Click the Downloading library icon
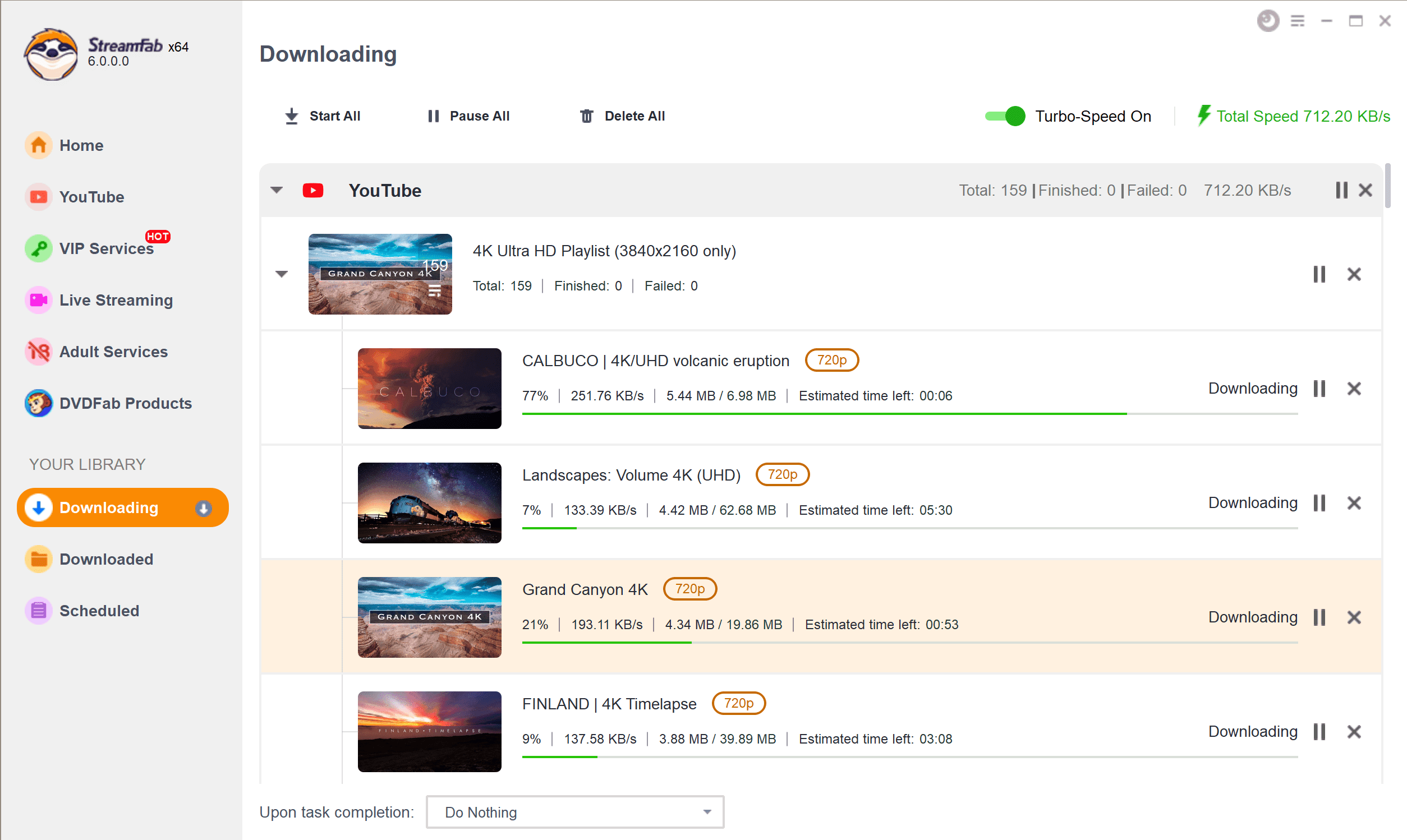The height and width of the screenshot is (840, 1407). pos(37,508)
